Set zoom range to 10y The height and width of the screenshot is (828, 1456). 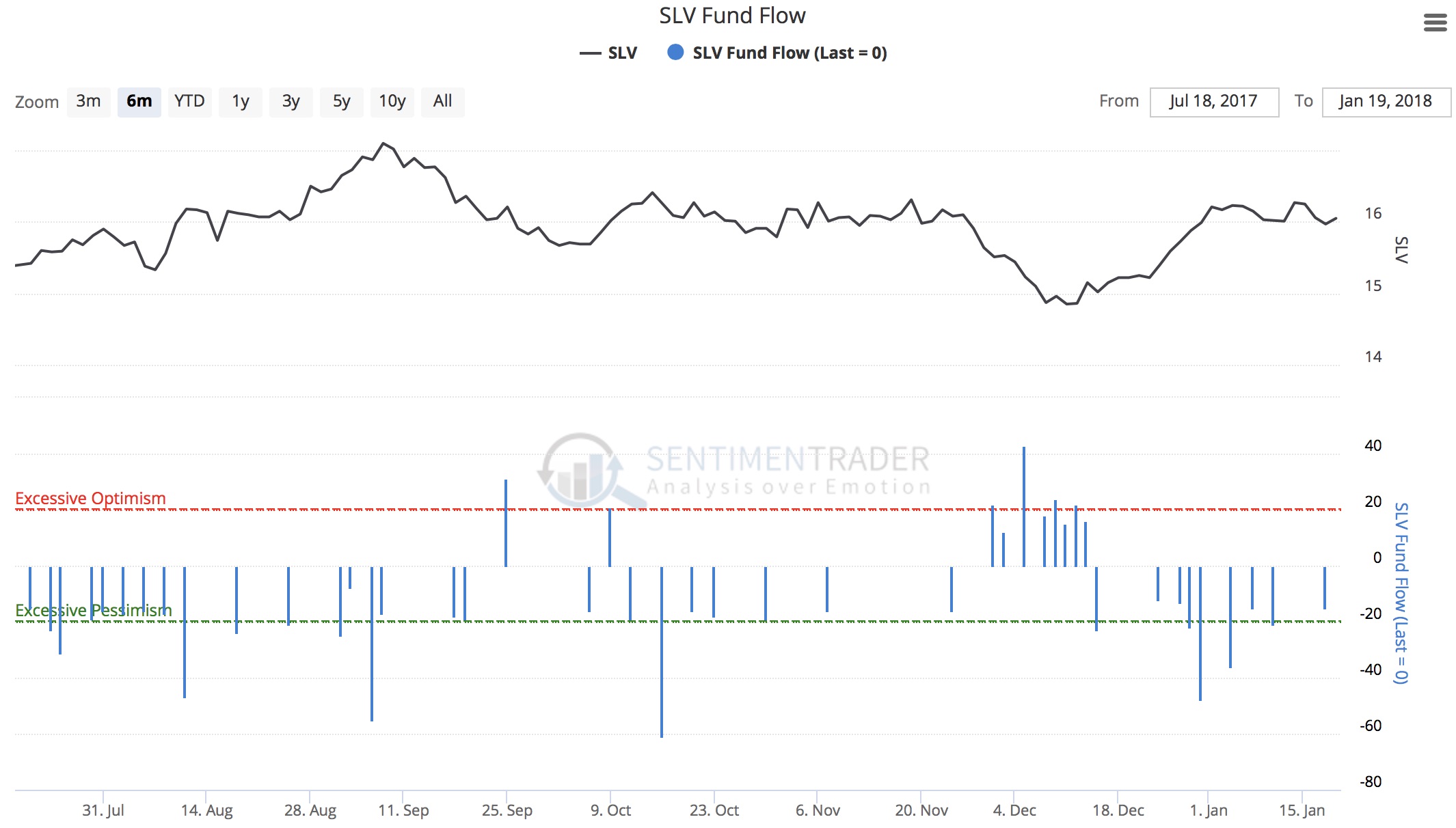click(392, 102)
